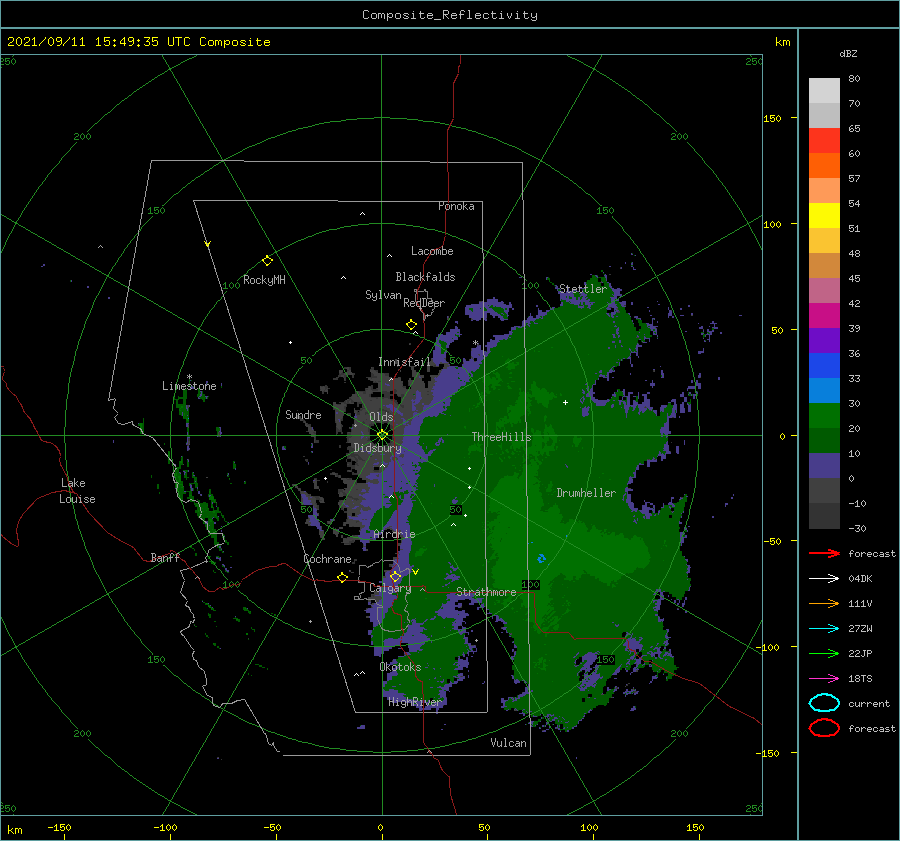Screen dimensions: 900x841
Task: Click the HighRiver label
Action: 415,702
